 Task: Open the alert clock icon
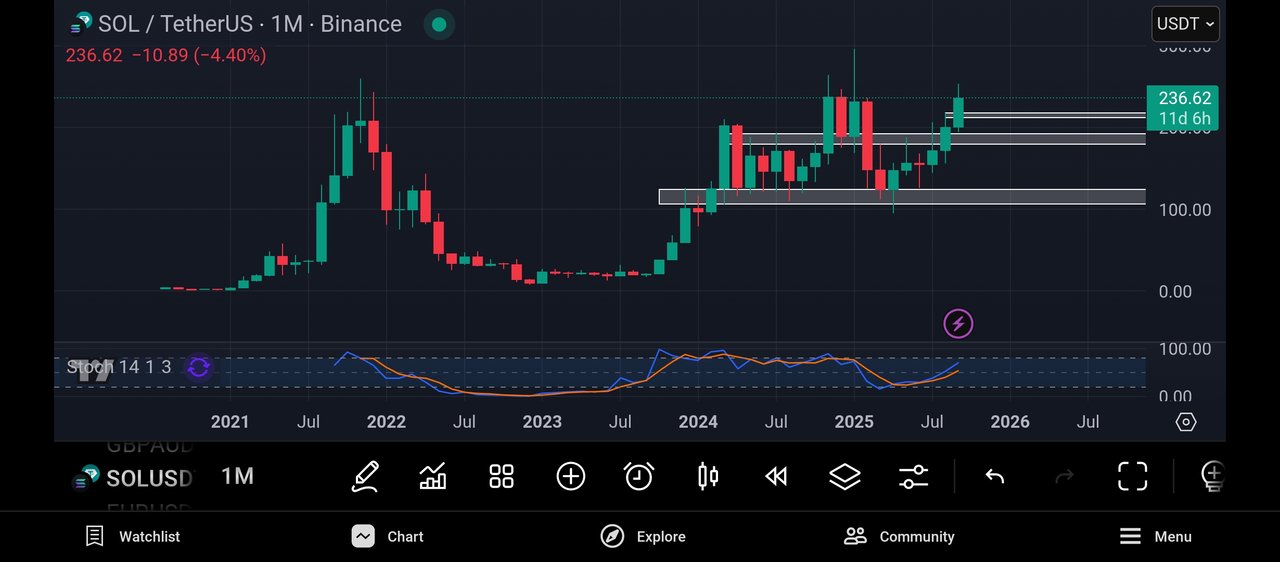coord(639,476)
